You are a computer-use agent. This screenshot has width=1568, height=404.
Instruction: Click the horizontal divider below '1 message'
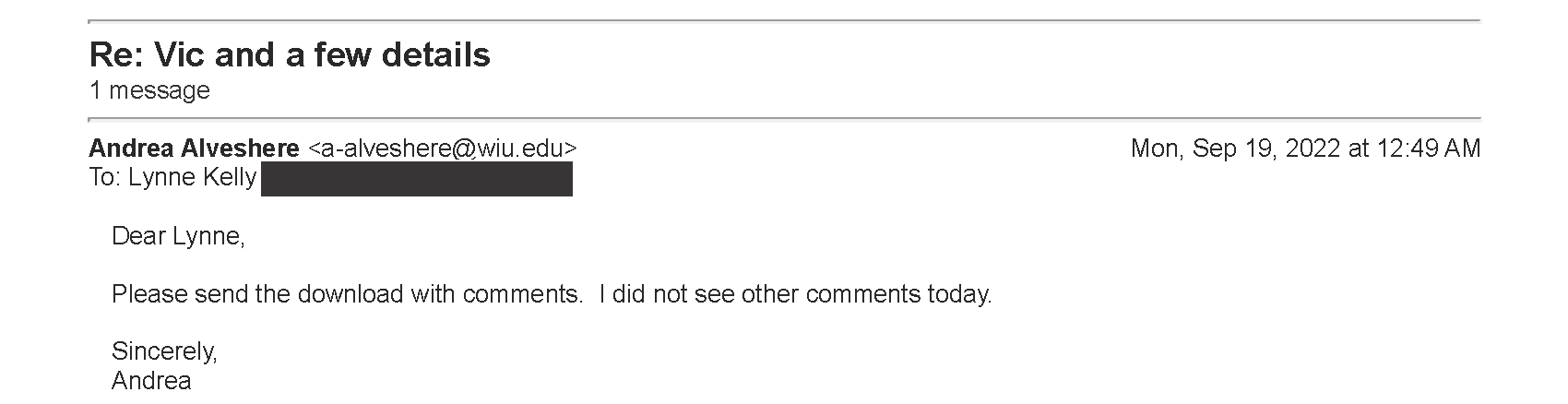pyautogui.click(x=785, y=119)
